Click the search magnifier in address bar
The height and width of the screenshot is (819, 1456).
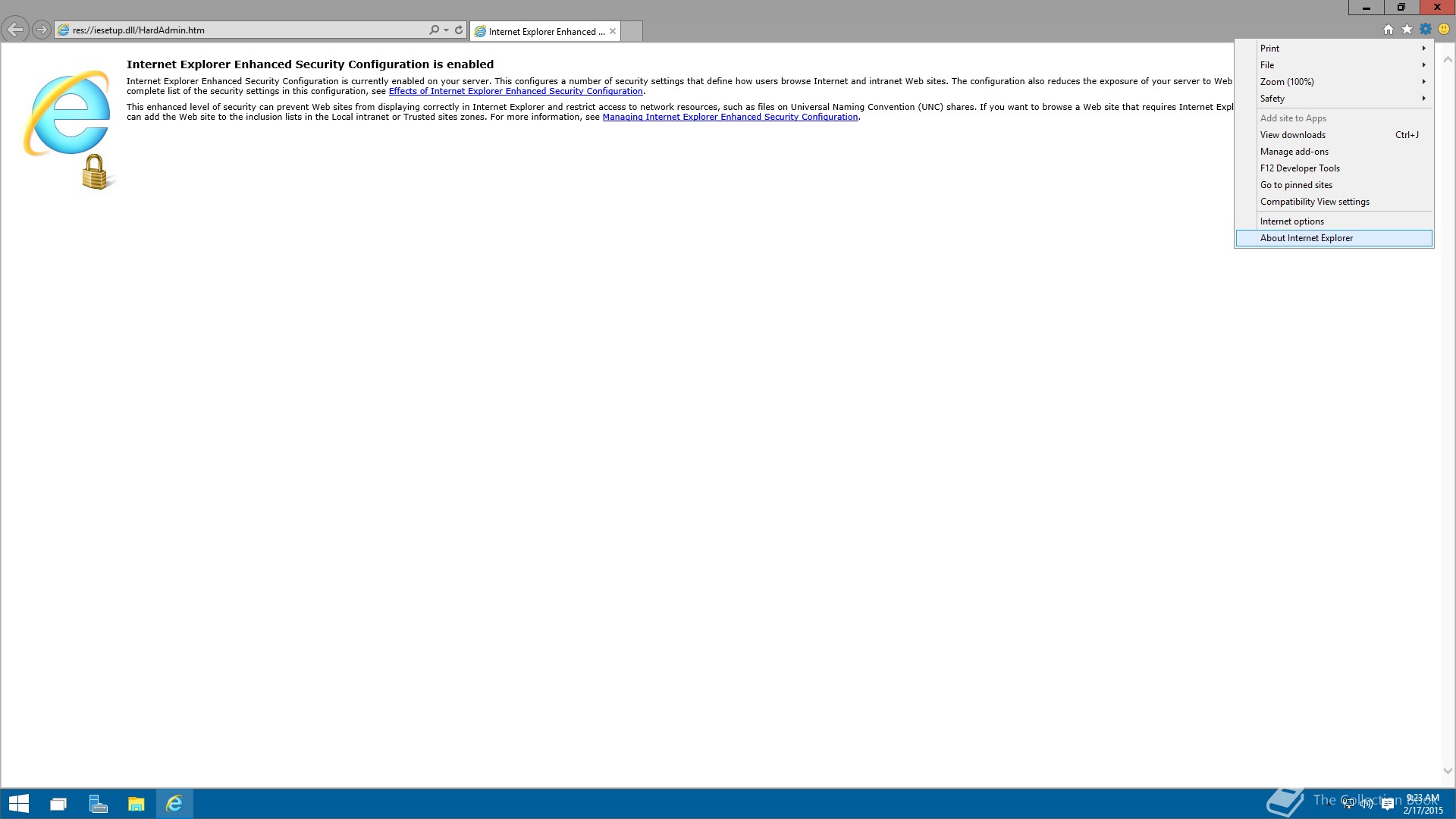pos(434,30)
